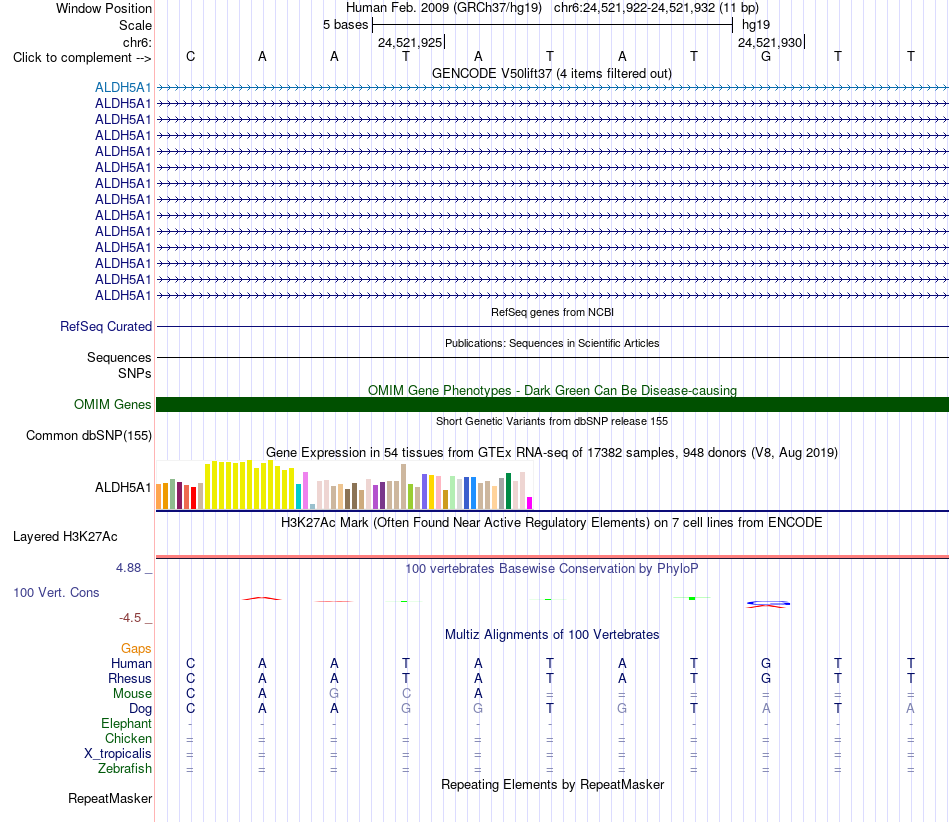
Task: Select the Sequences track label
Action: point(119,357)
